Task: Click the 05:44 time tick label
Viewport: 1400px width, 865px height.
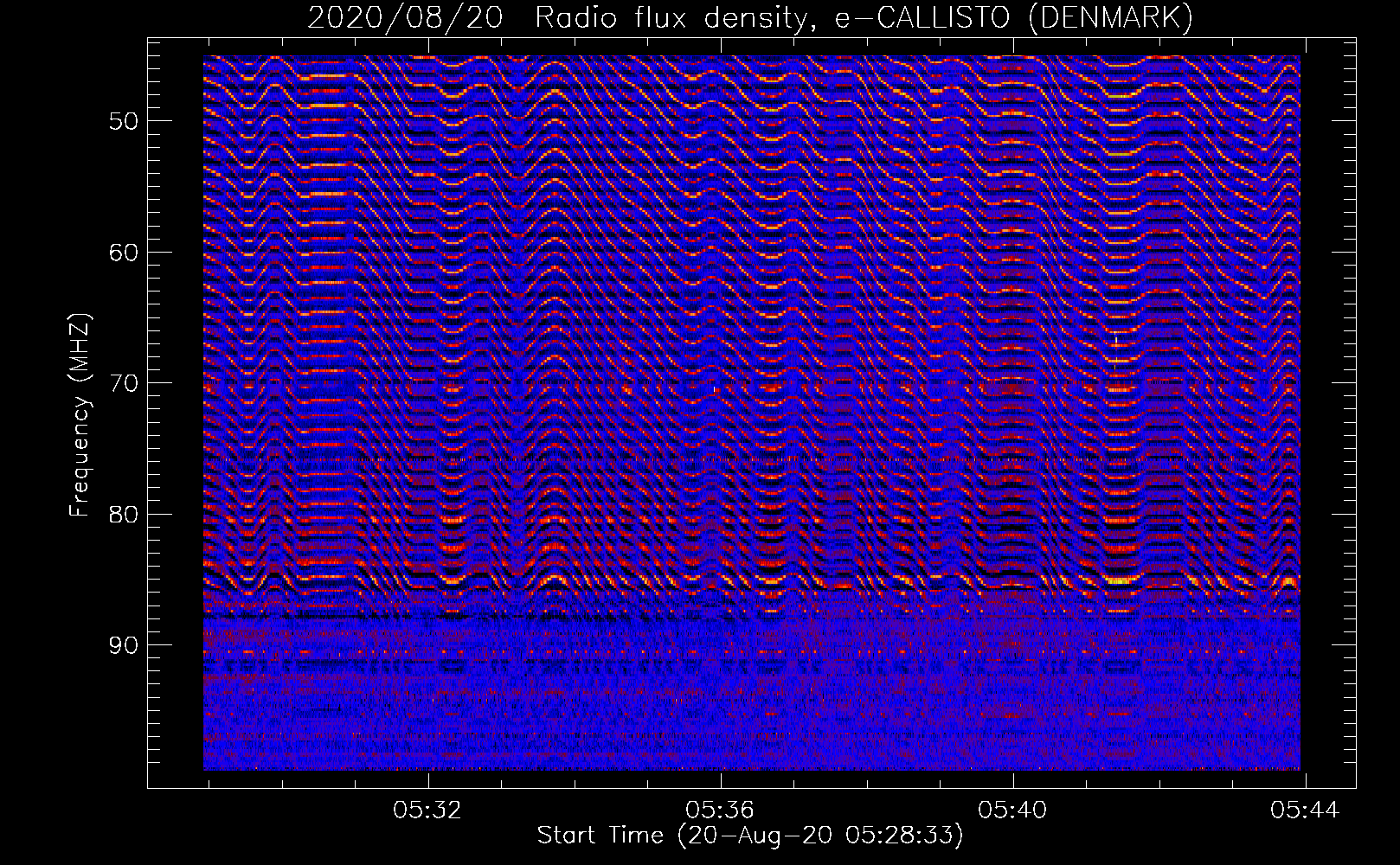Action: [1305, 811]
